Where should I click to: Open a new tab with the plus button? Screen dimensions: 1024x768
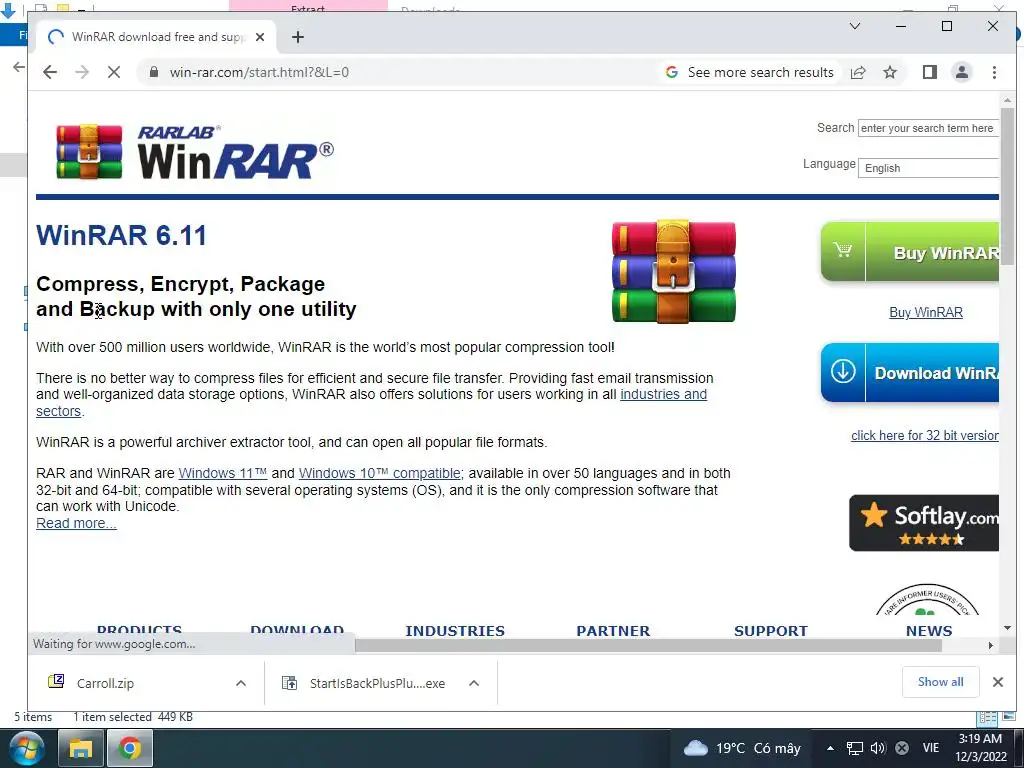tap(298, 37)
